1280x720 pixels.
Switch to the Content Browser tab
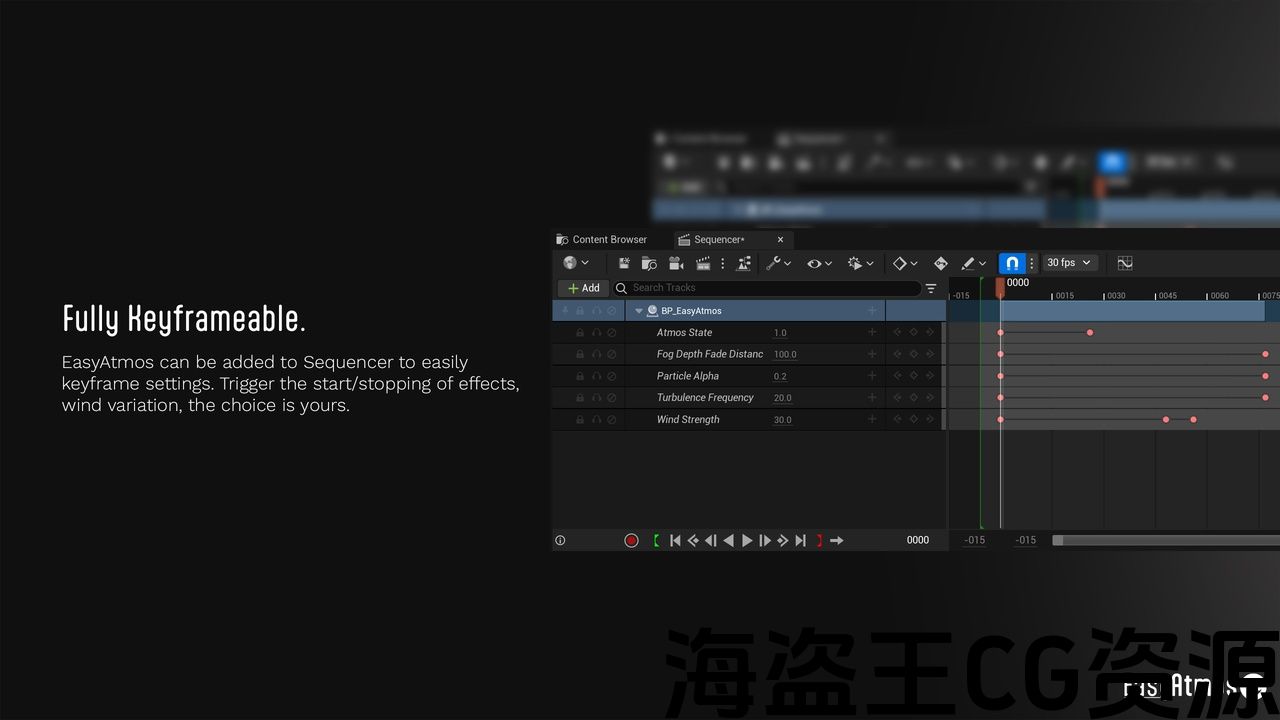coord(609,240)
